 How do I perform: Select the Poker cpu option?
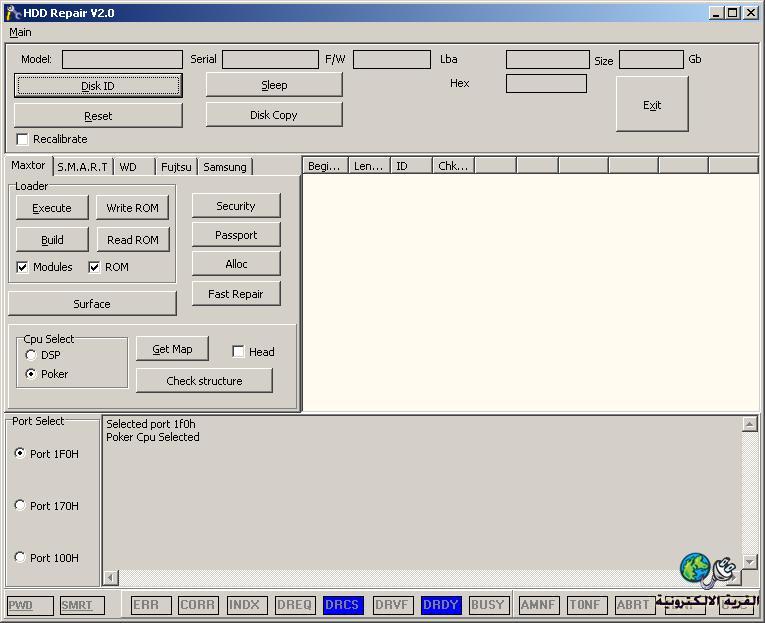coord(31,374)
